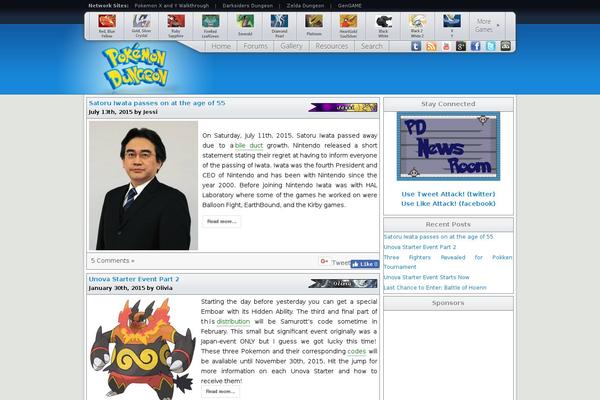Click the PD News Room banner
The height and width of the screenshot is (400, 600).
click(448, 146)
